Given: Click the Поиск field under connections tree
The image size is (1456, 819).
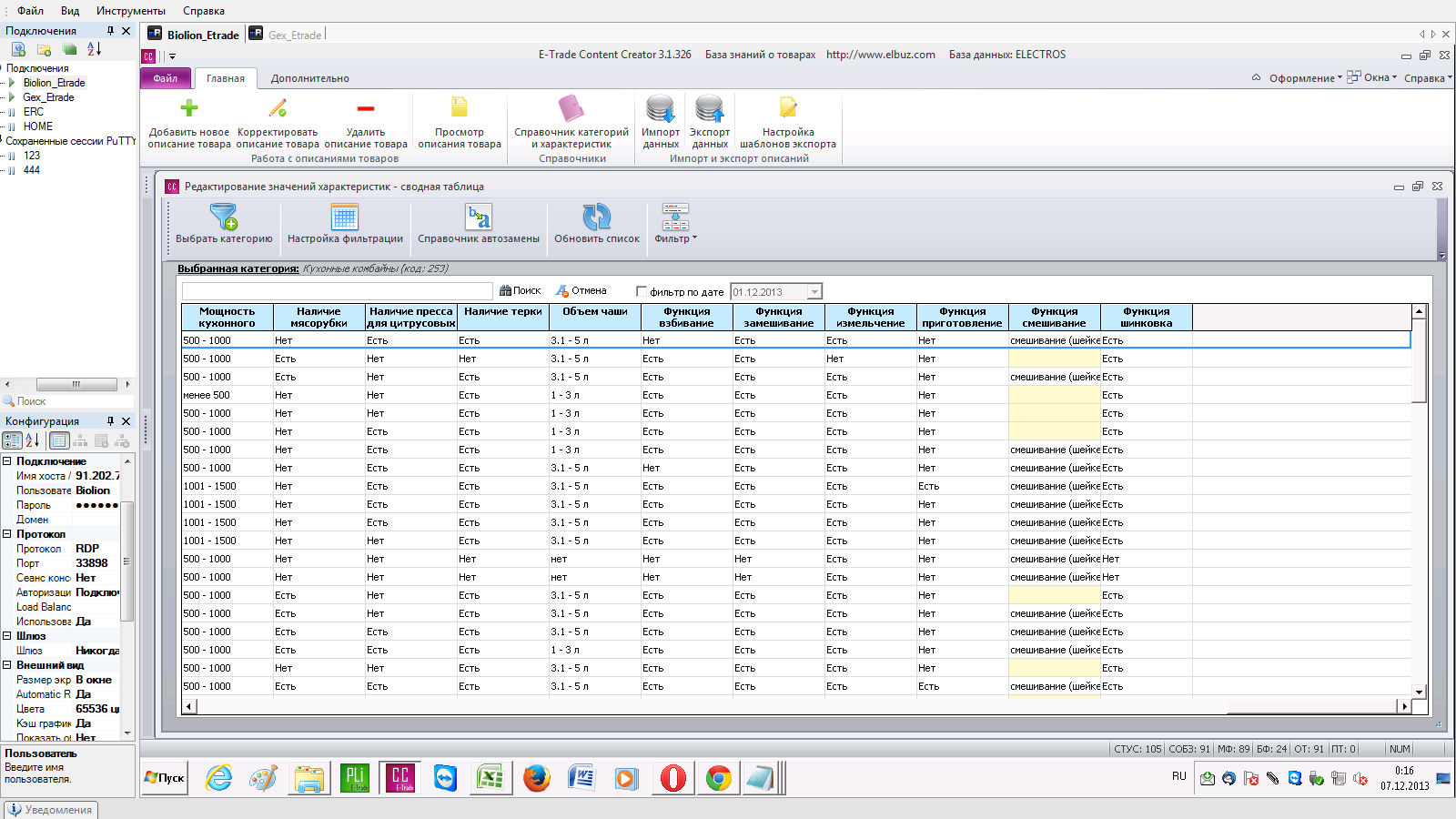Looking at the screenshot, I should (68, 401).
